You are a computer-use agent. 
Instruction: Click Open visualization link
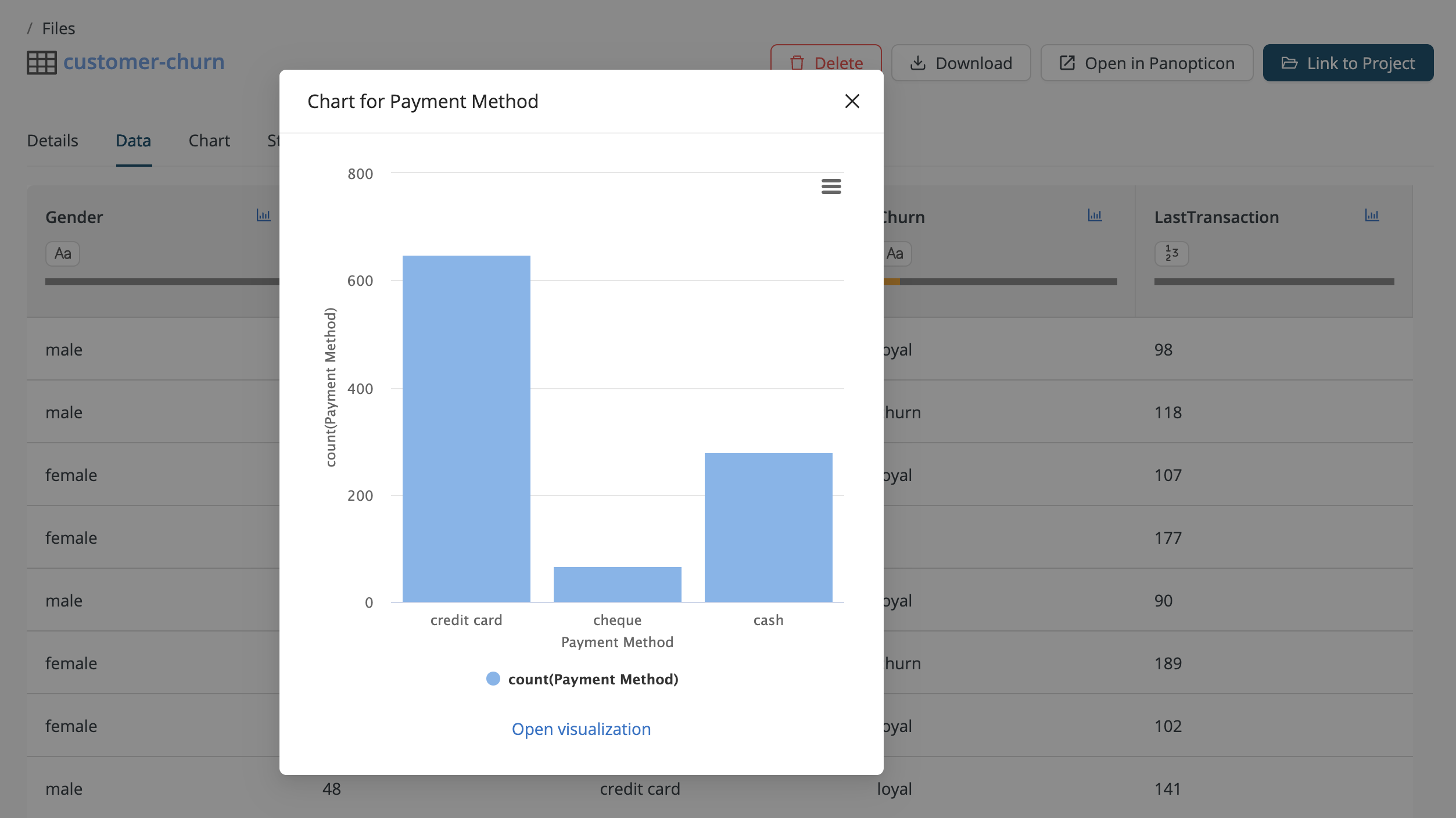coord(581,729)
